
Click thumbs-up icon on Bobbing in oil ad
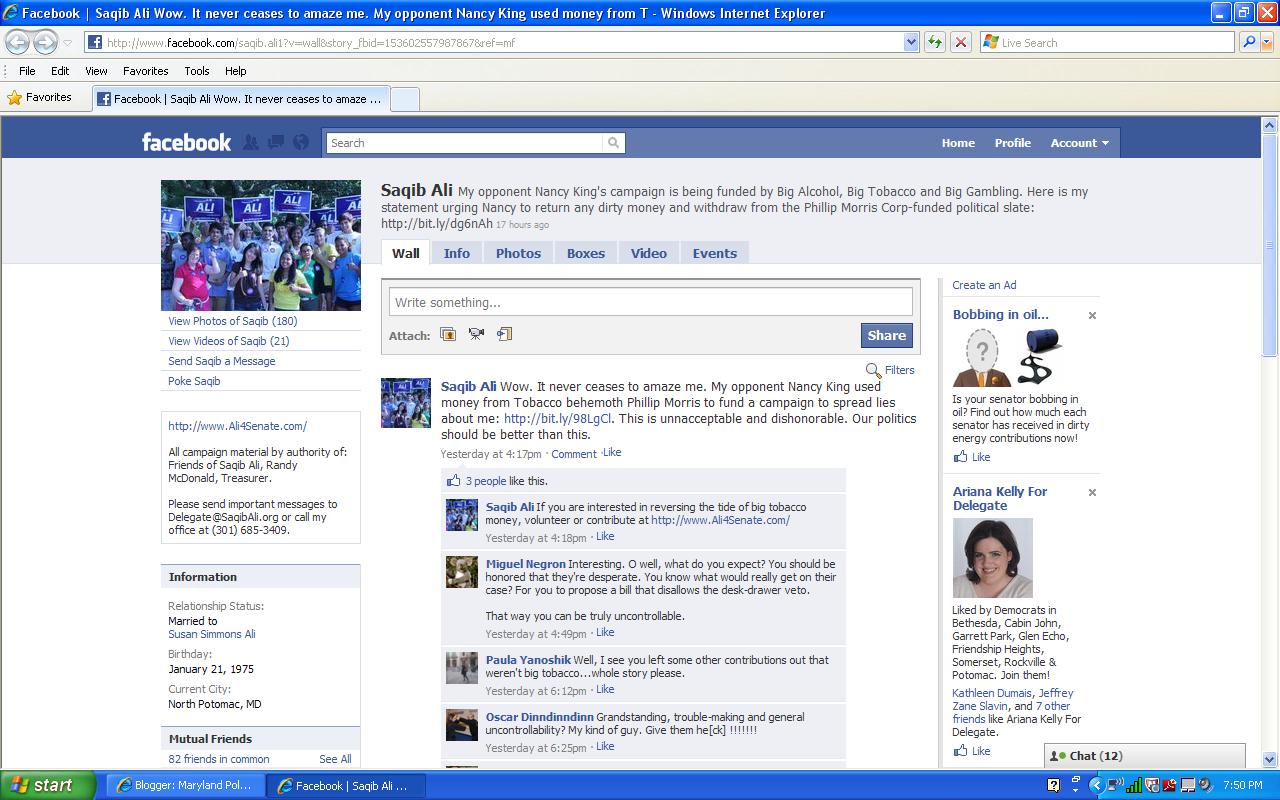(960, 457)
